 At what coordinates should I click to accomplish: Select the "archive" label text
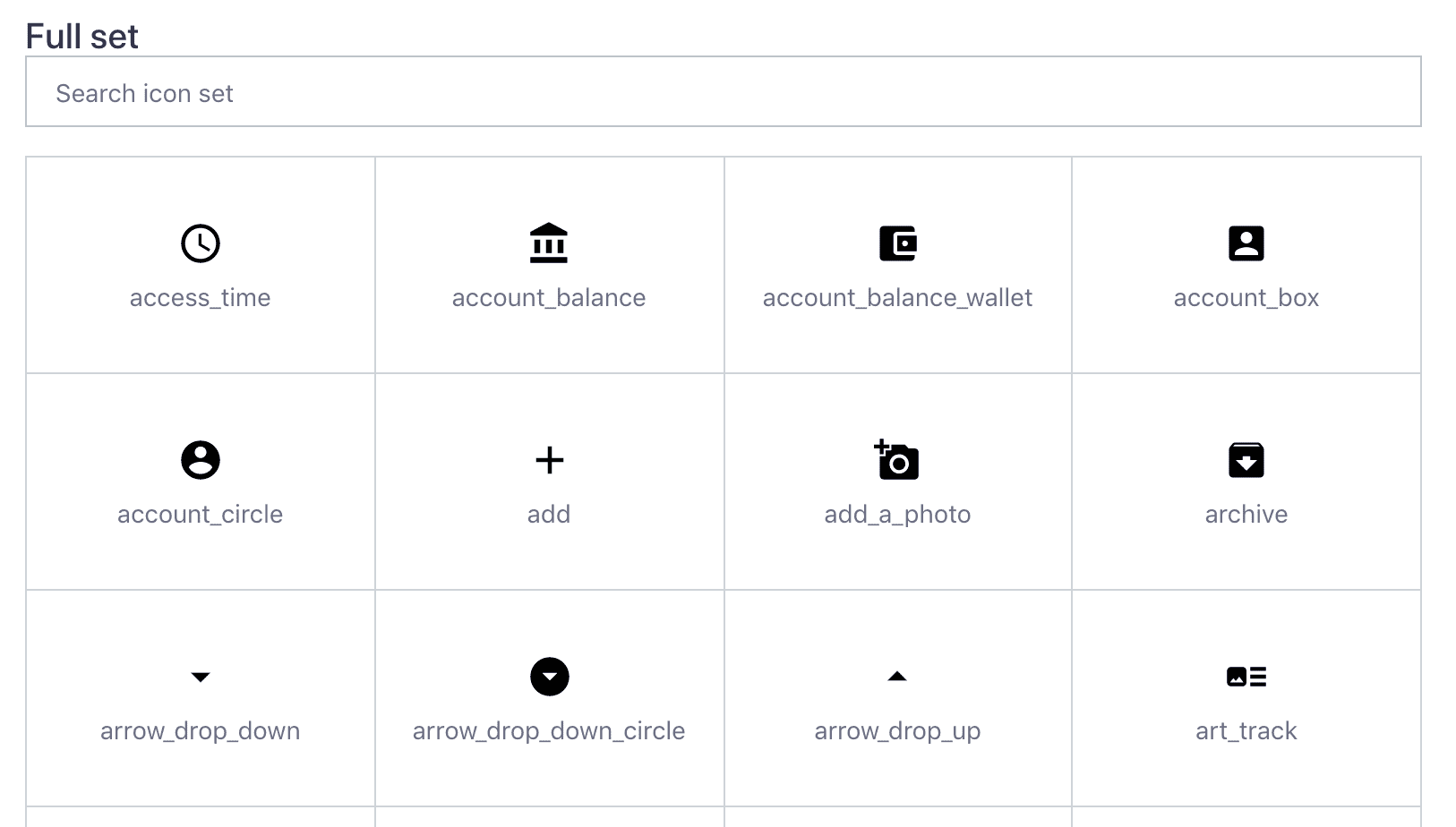pyautogui.click(x=1246, y=515)
